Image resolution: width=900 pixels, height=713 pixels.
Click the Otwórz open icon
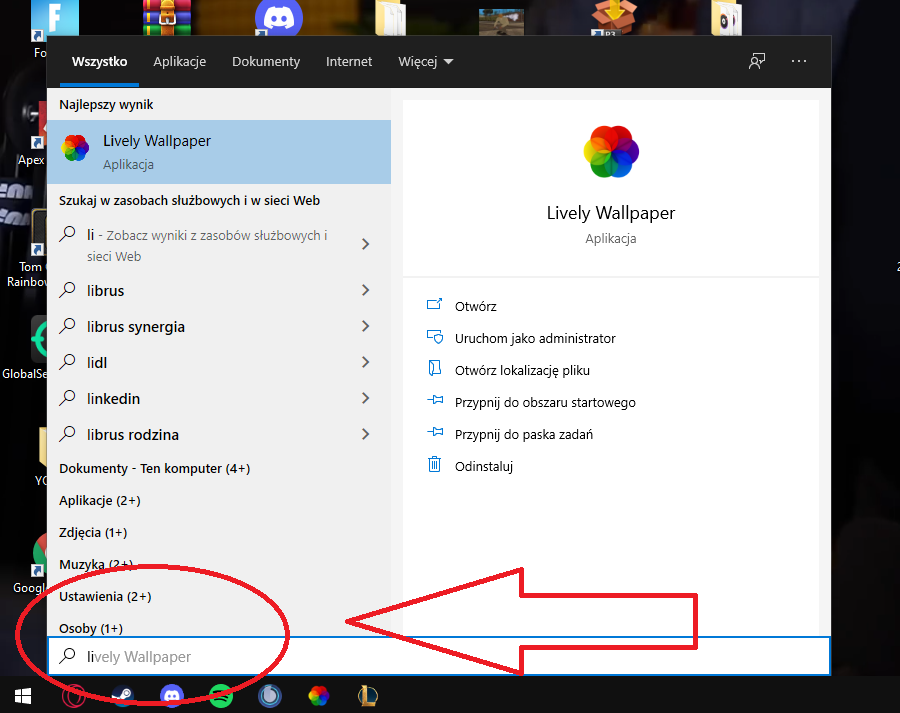pos(435,304)
